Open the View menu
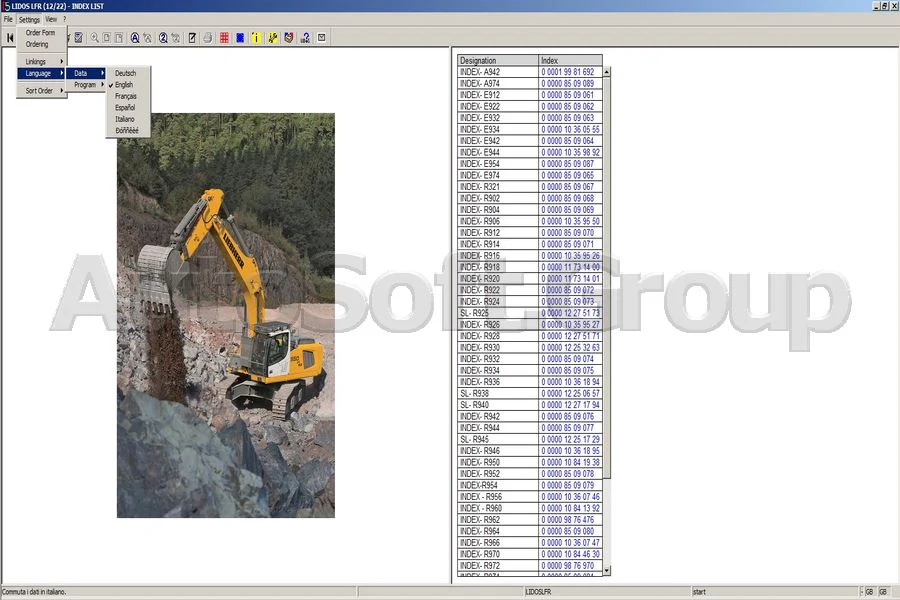 point(51,18)
